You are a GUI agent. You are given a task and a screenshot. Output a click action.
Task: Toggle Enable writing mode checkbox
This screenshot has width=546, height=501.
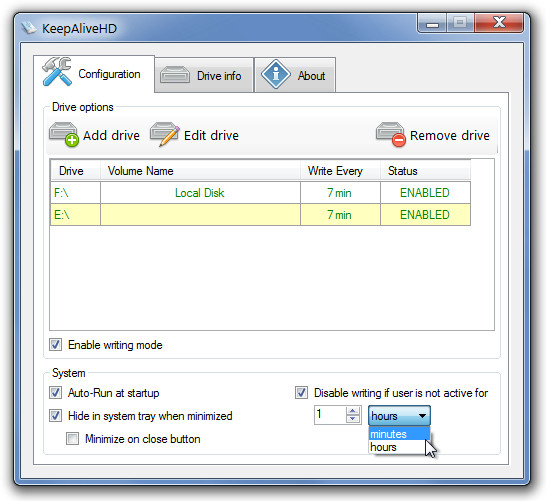pos(55,345)
